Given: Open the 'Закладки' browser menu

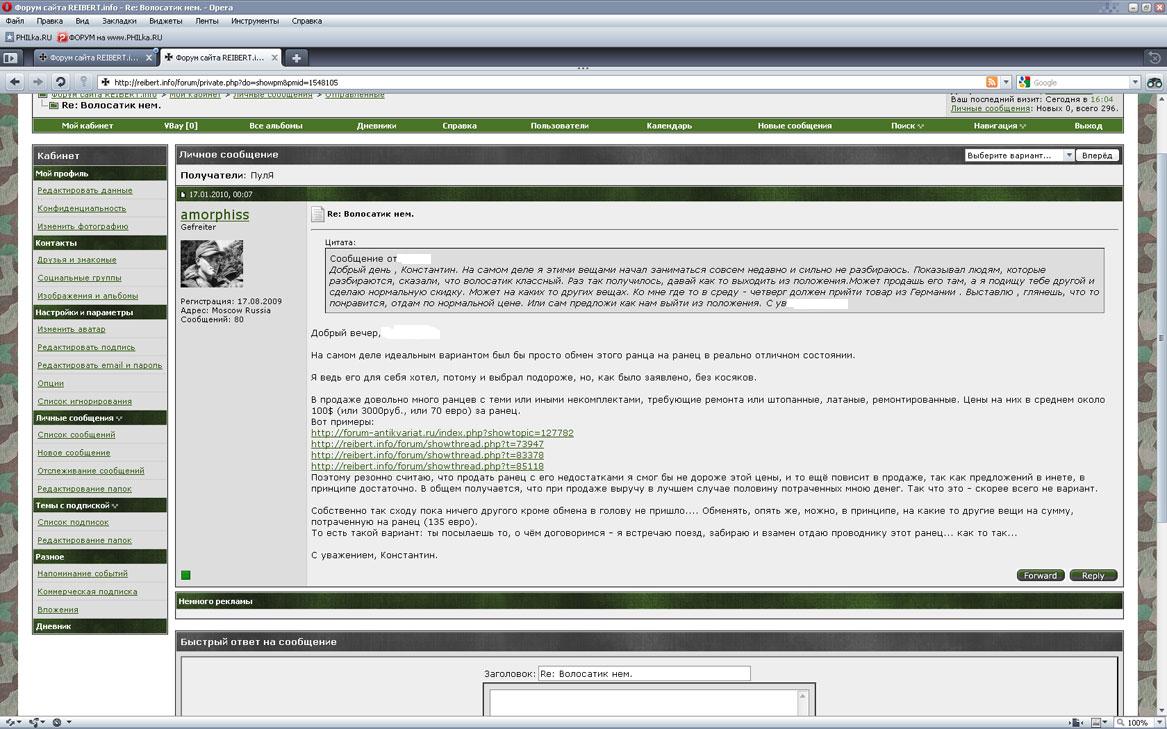Looking at the screenshot, I should [x=119, y=21].
